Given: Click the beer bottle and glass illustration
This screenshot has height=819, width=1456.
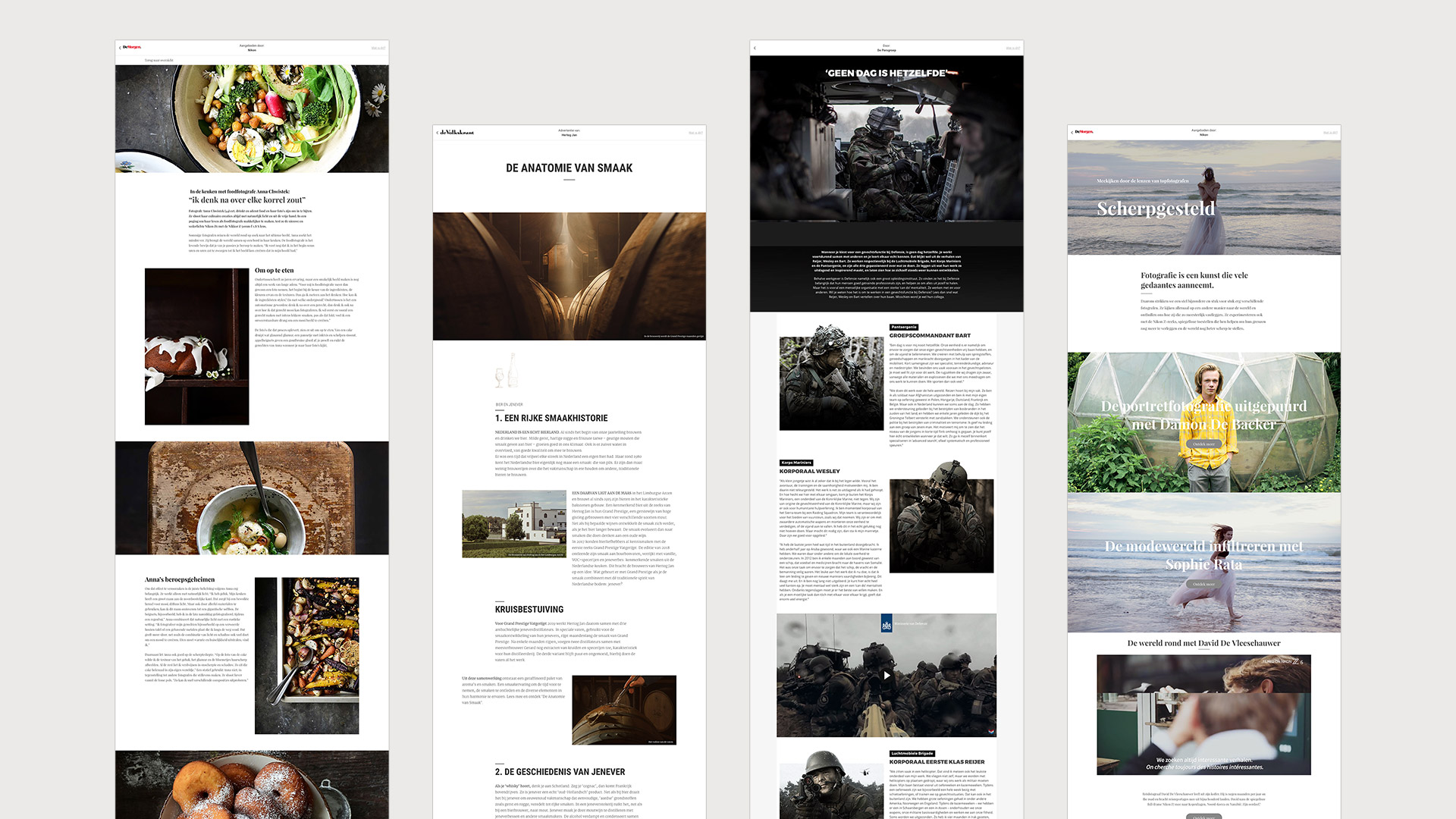Looking at the screenshot, I should pyautogui.click(x=507, y=371).
